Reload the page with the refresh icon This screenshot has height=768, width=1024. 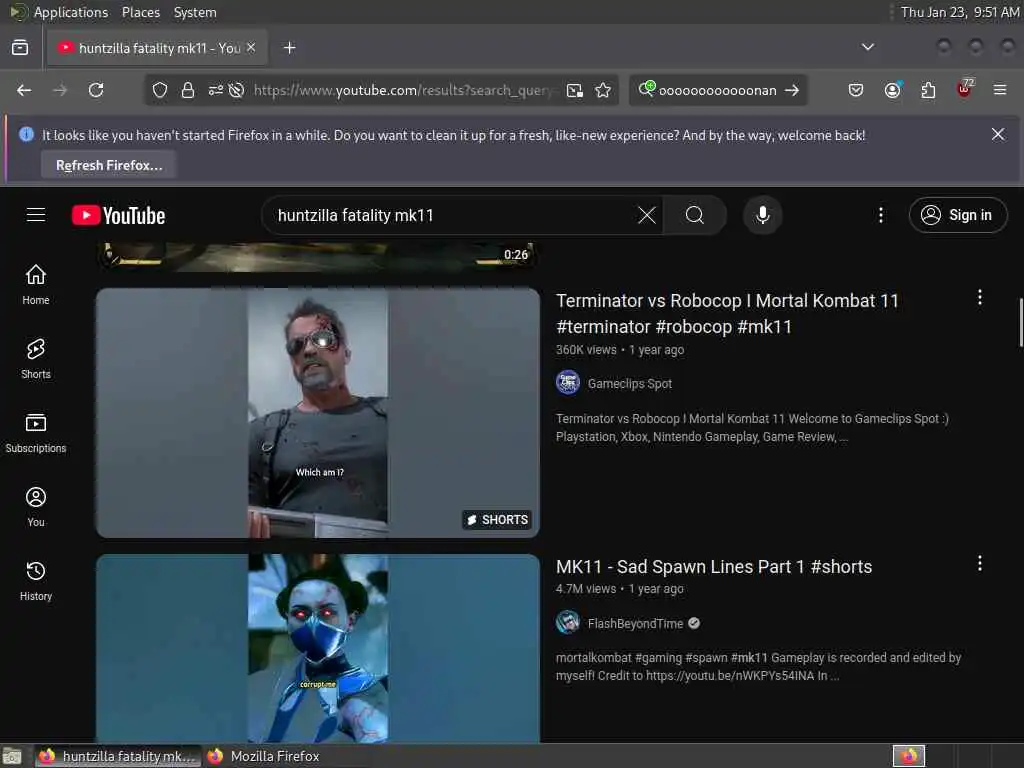pyautogui.click(x=96, y=90)
